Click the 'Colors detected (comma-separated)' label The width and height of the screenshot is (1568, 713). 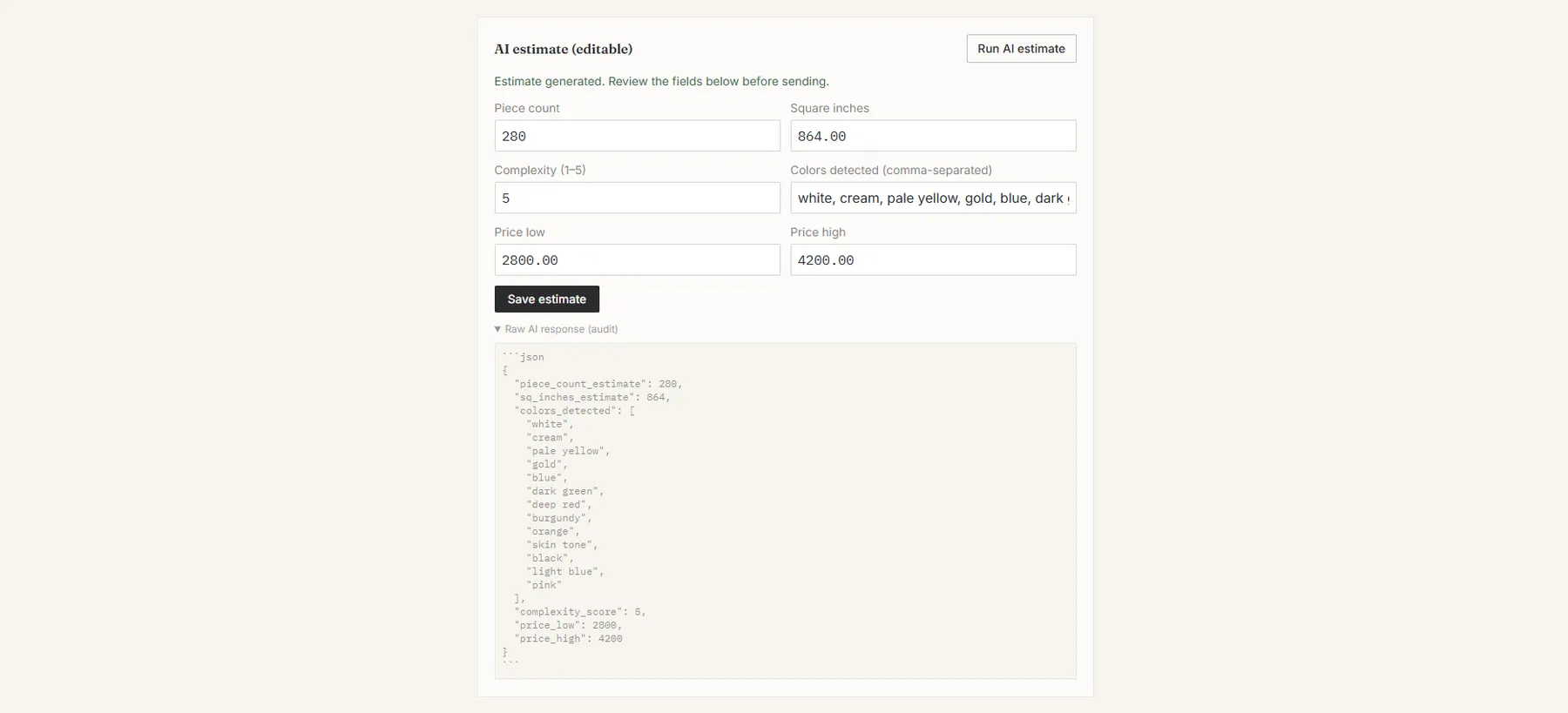tap(891, 170)
